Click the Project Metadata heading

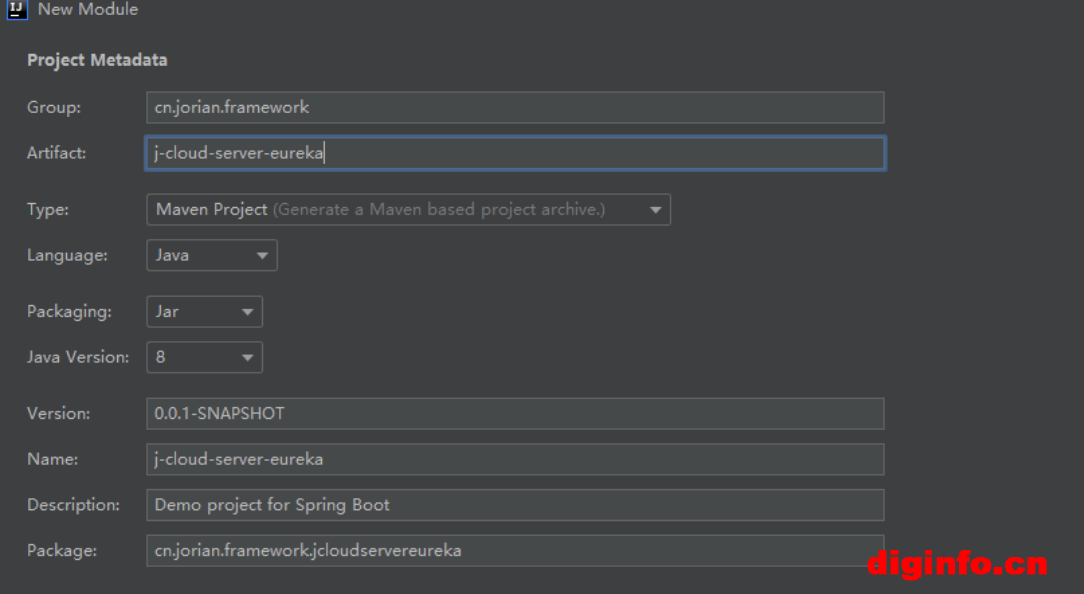point(97,60)
